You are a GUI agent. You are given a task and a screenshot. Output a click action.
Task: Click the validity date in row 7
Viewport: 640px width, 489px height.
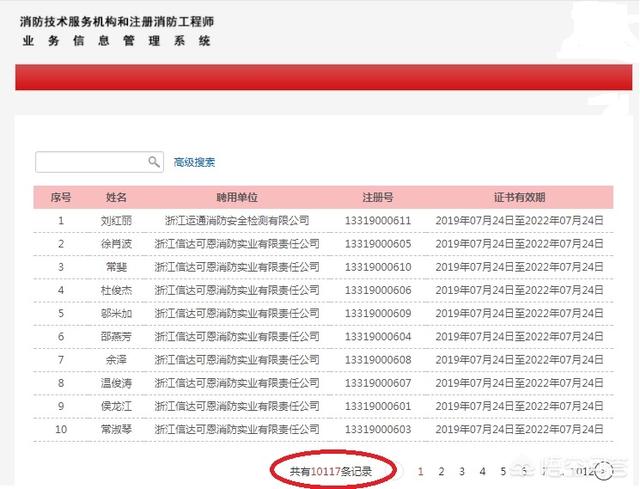[520, 360]
